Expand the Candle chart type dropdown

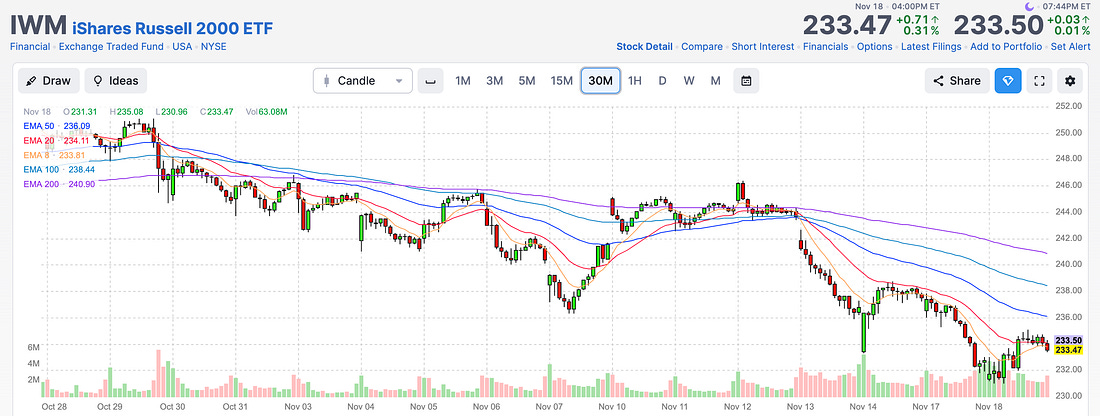click(x=363, y=81)
